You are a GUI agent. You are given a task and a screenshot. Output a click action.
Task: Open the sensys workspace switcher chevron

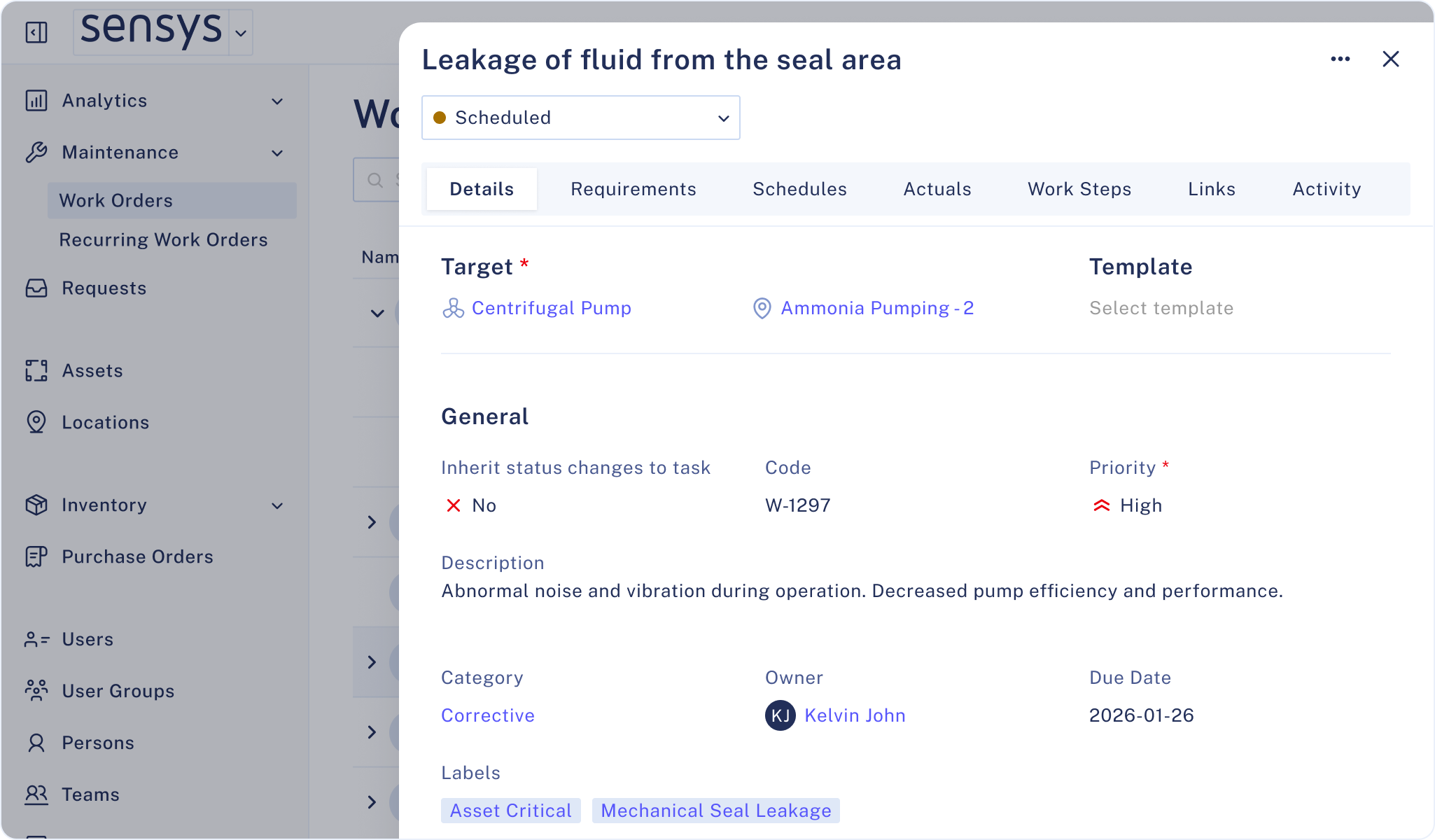(241, 33)
